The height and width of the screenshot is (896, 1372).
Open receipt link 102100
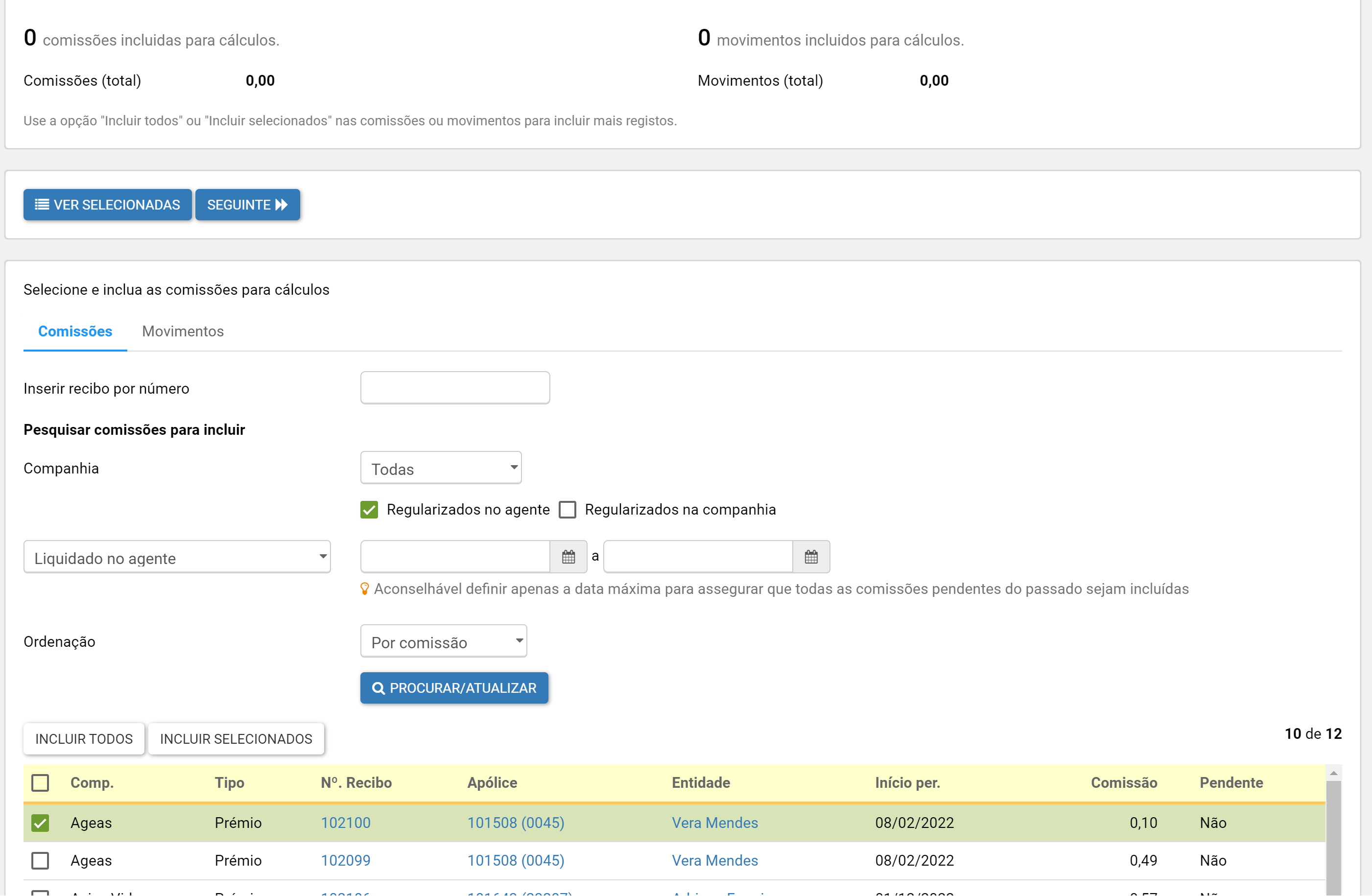pyautogui.click(x=345, y=823)
